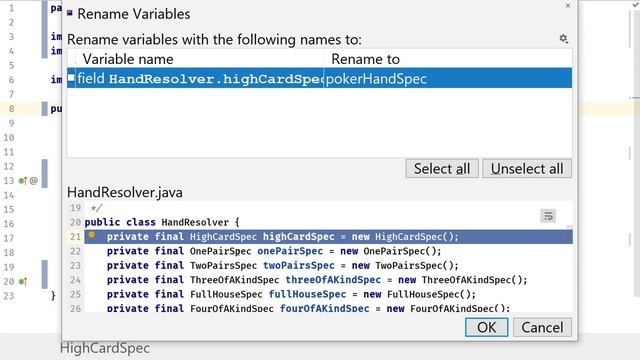
Task: Cancel the Rename Variables dialog
Action: pyautogui.click(x=542, y=327)
